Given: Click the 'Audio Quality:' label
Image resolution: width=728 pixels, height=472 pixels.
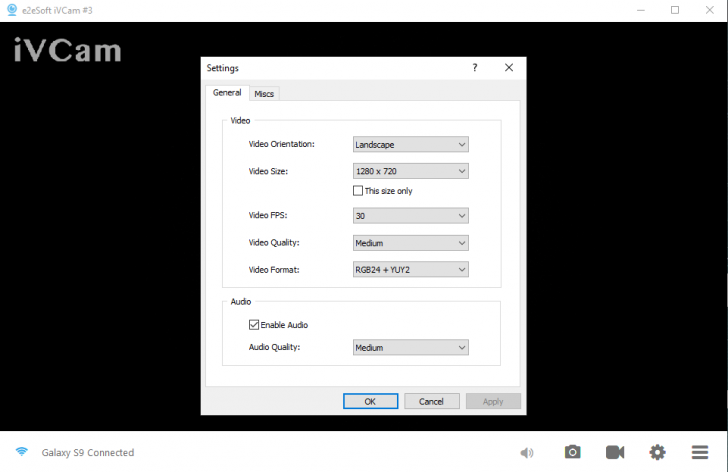Looking at the screenshot, I should [274, 347].
